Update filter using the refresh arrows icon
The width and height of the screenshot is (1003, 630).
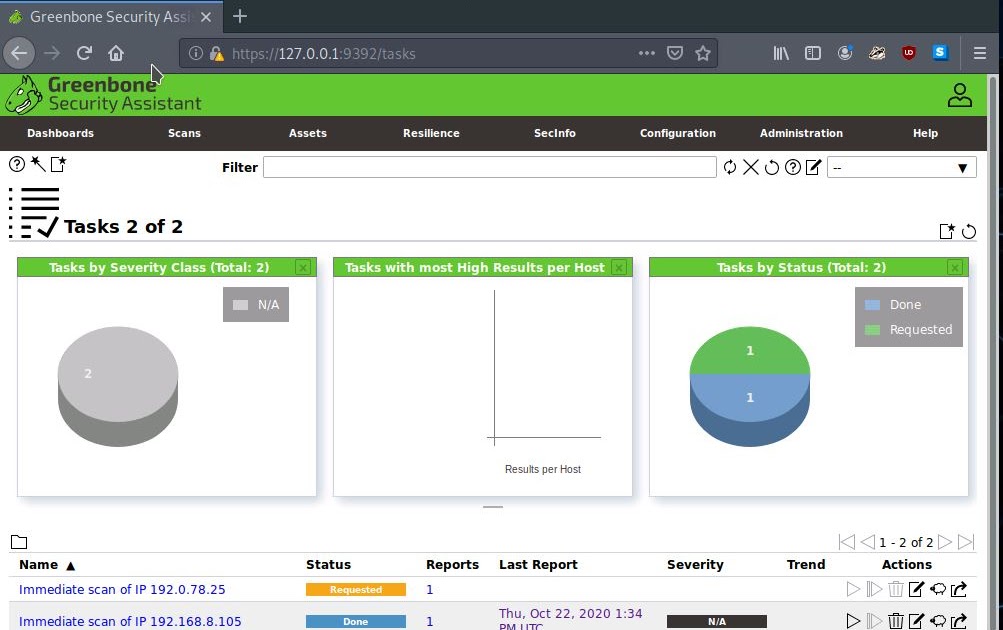tap(730, 168)
